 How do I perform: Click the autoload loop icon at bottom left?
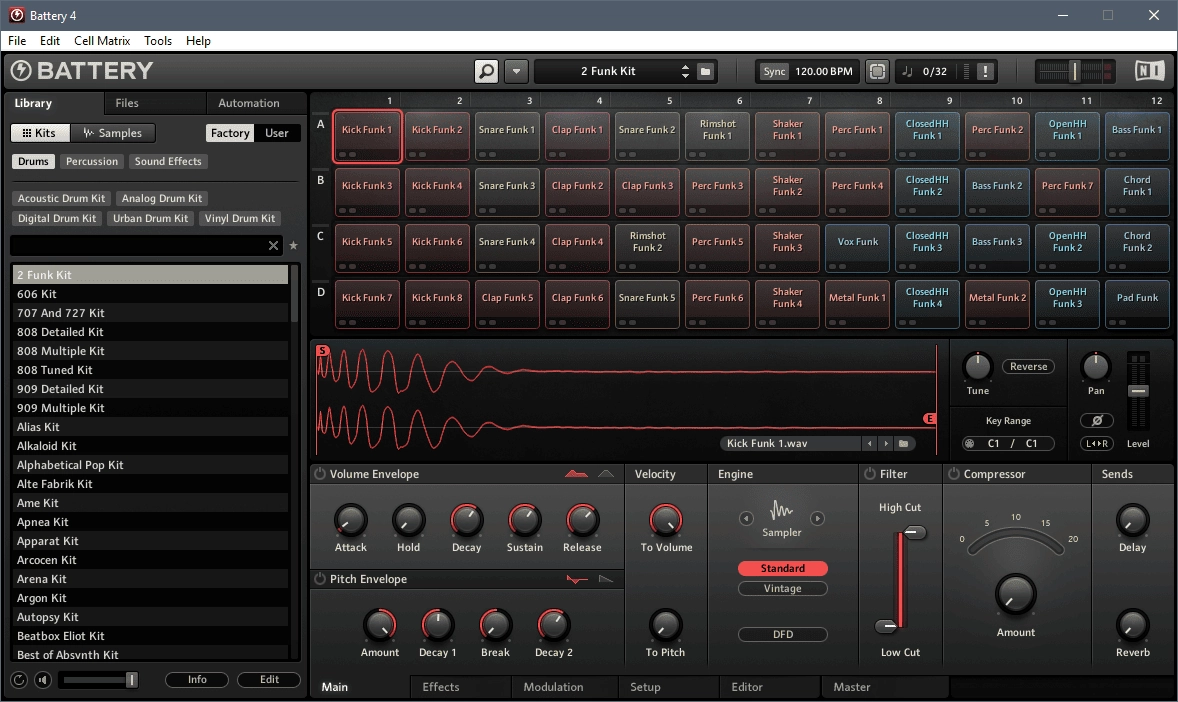tap(20, 680)
